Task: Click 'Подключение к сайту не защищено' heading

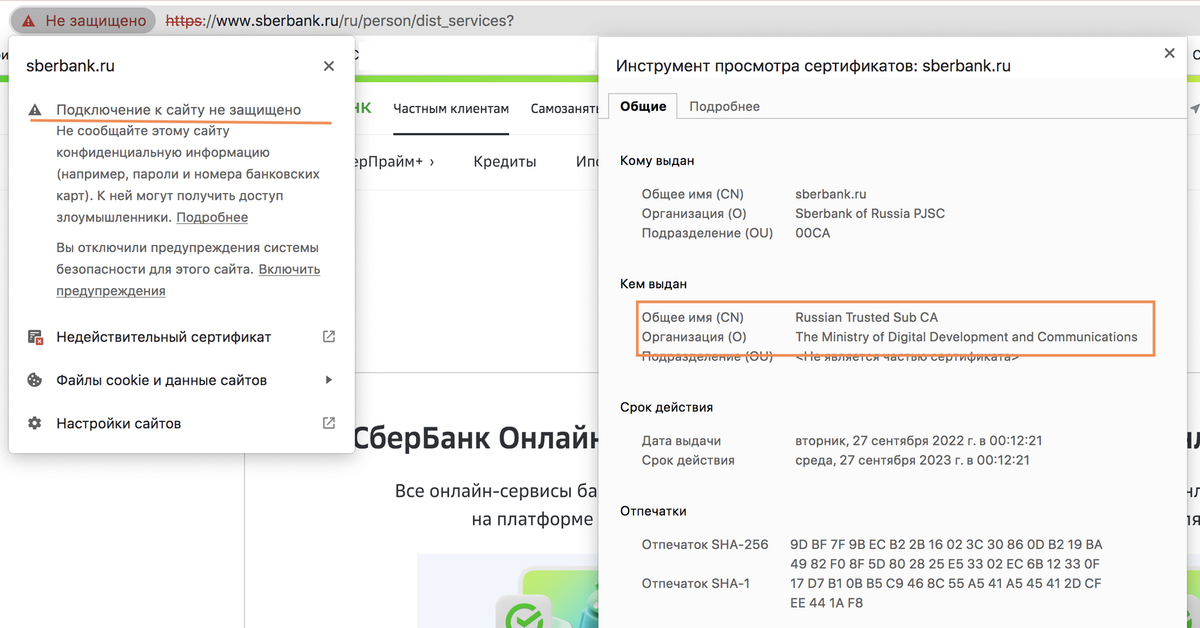Action: (178, 110)
